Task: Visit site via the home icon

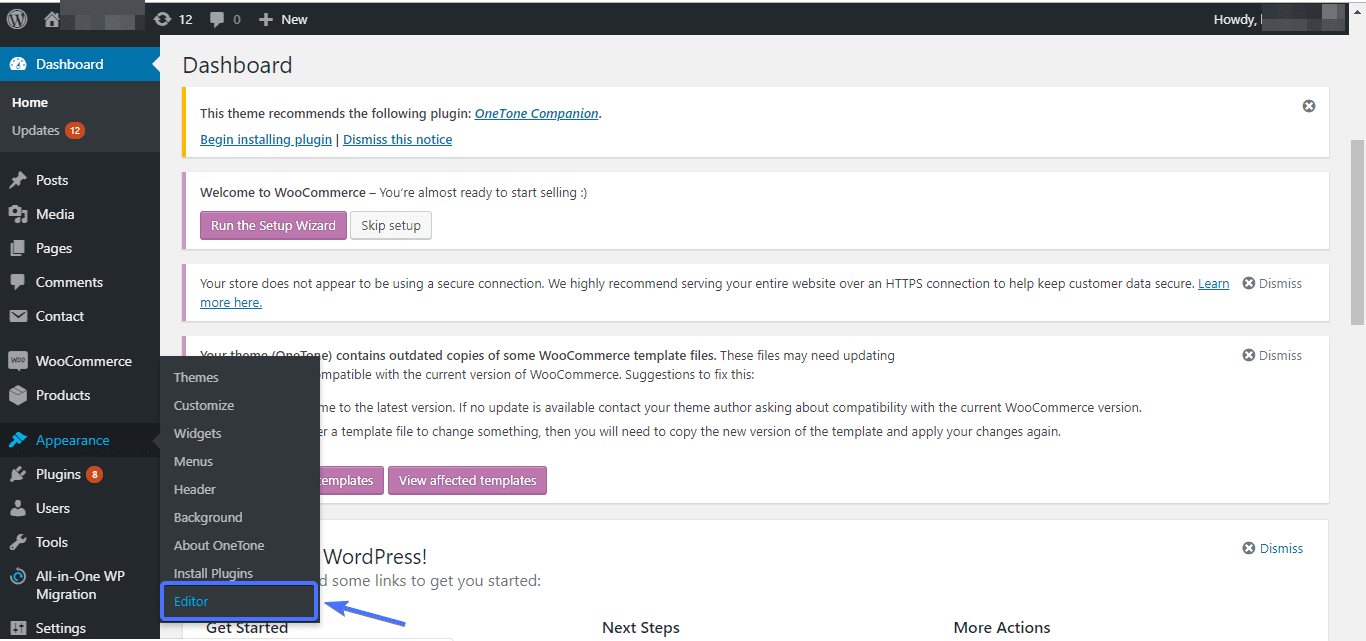Action: coord(52,19)
